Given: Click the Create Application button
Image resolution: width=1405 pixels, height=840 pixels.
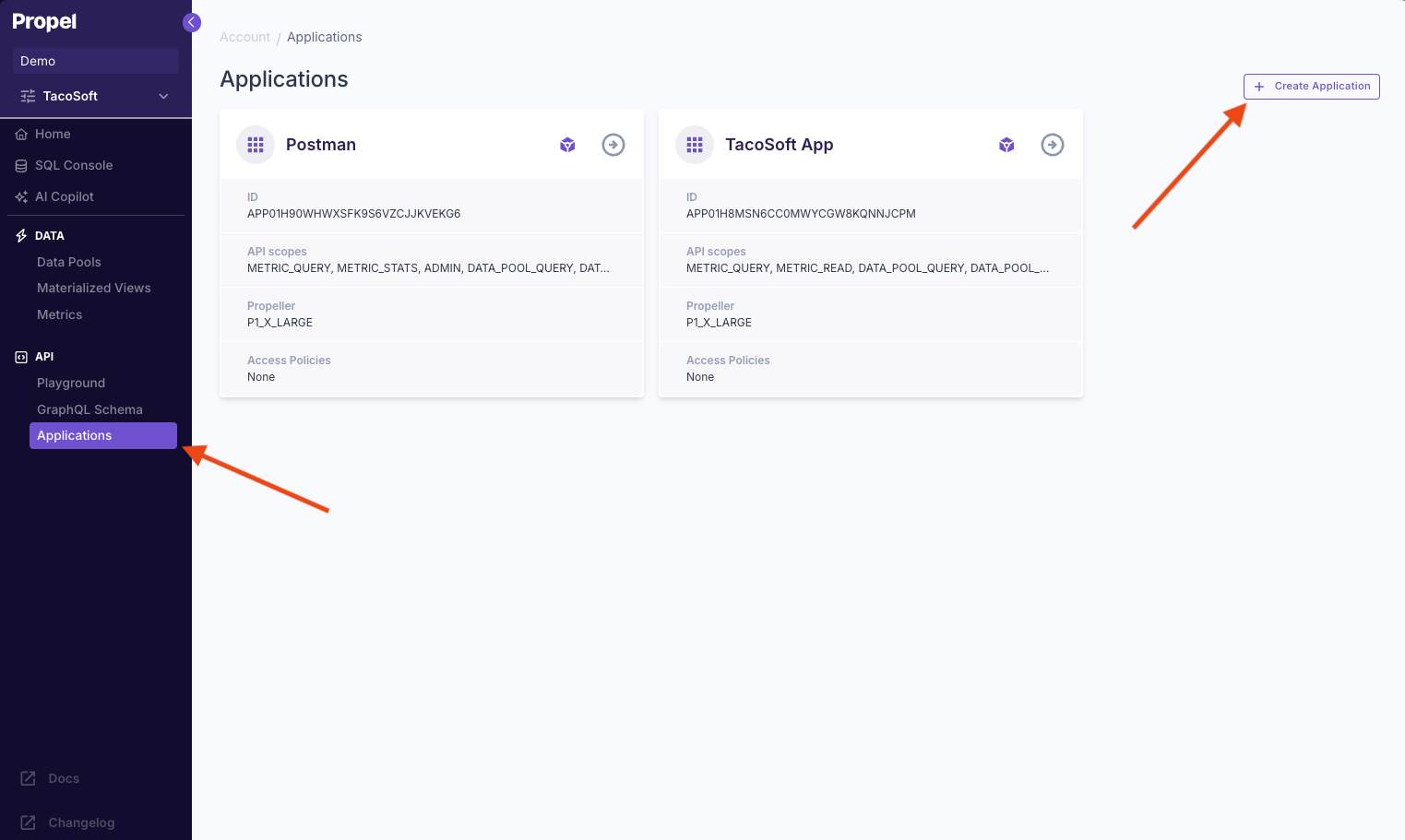Looking at the screenshot, I should coord(1311,86).
